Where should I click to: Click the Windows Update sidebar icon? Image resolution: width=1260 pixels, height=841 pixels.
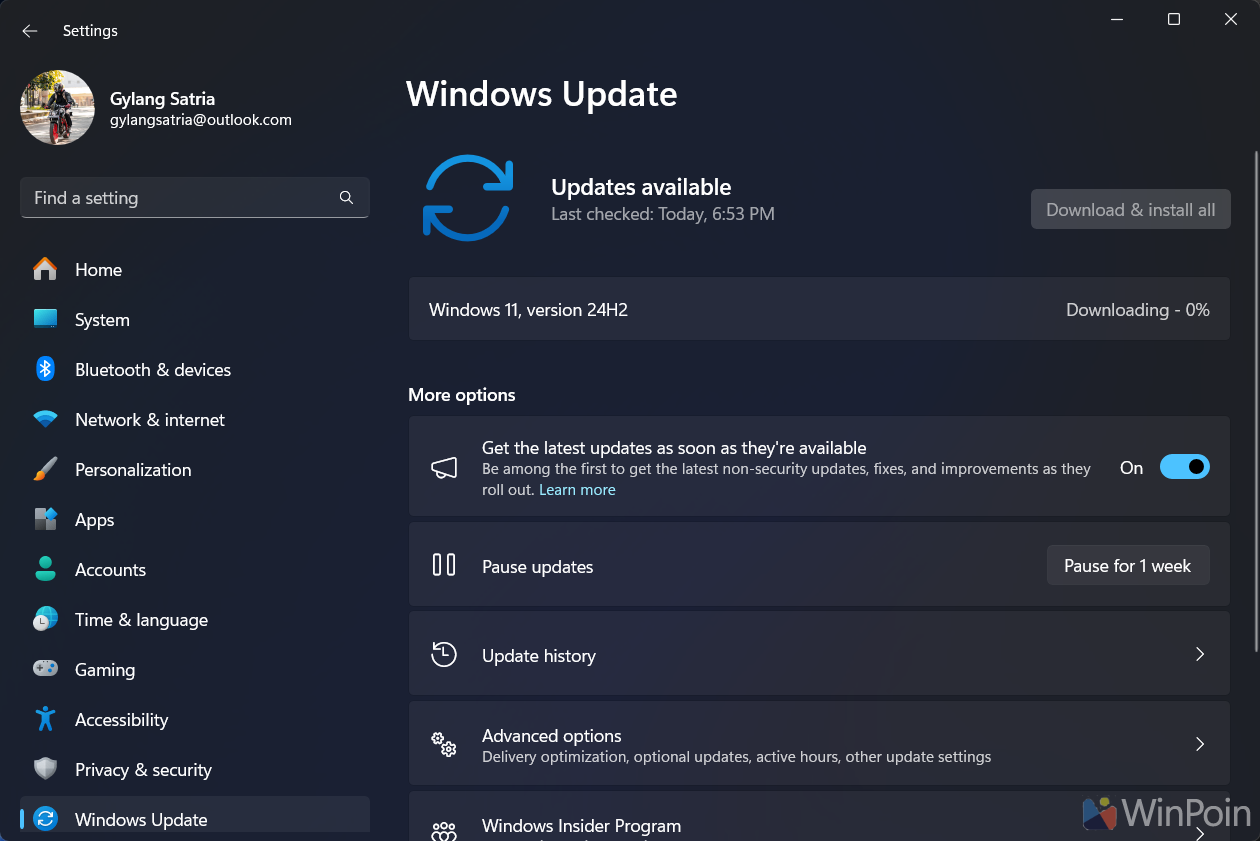[45, 819]
